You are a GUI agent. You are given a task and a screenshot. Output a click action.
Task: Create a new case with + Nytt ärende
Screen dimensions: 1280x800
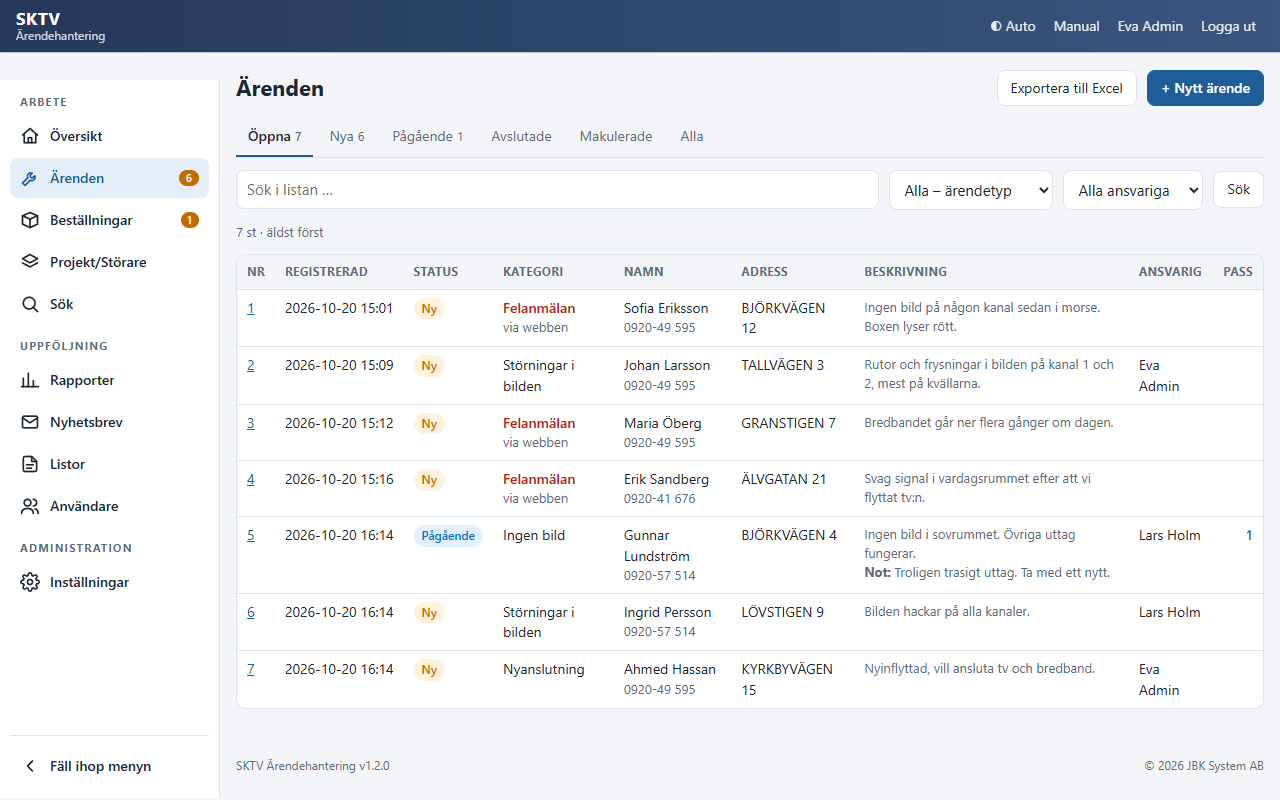pyautogui.click(x=1205, y=88)
